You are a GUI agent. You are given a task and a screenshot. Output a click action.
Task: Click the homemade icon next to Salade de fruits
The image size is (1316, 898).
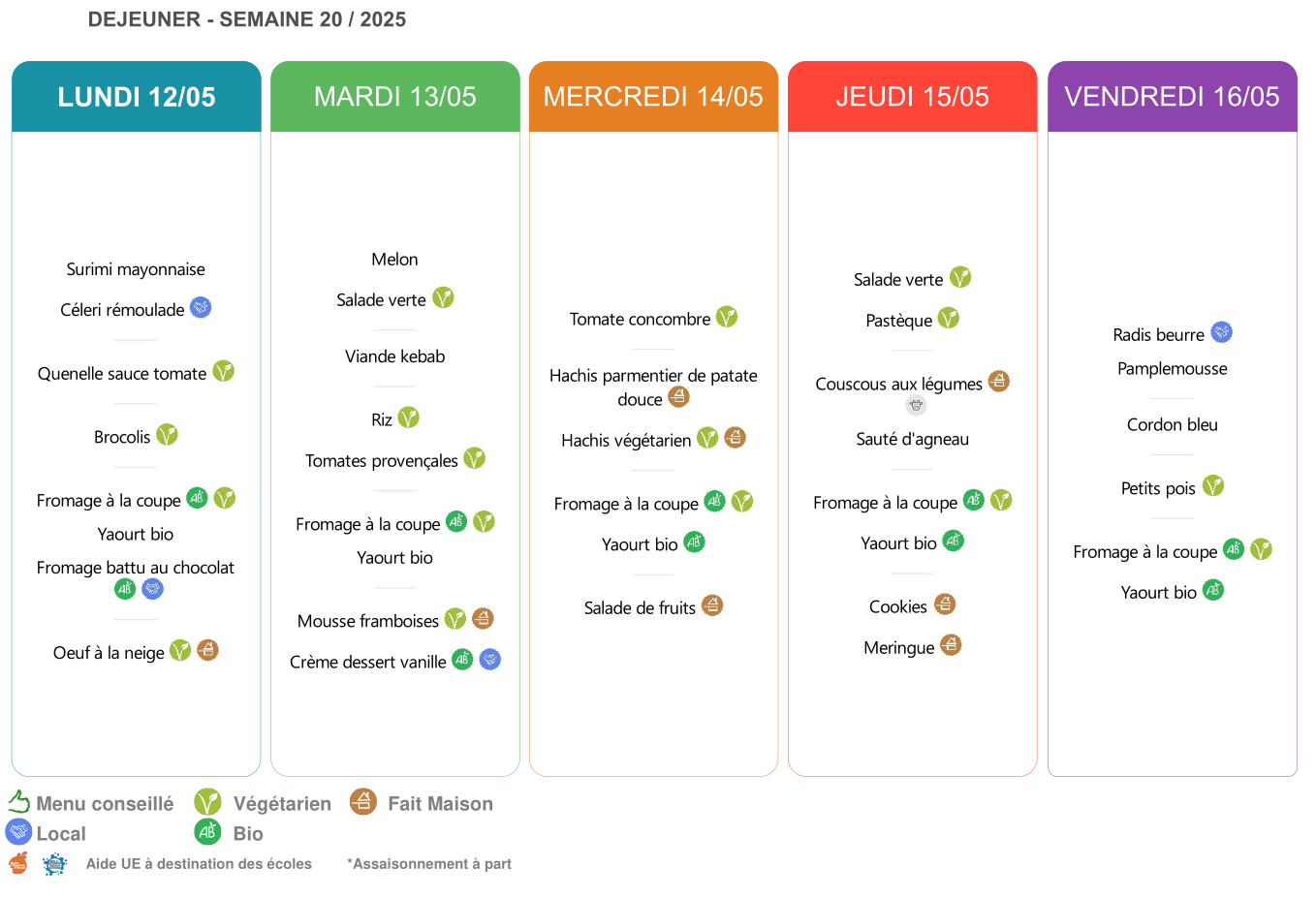tap(712, 605)
